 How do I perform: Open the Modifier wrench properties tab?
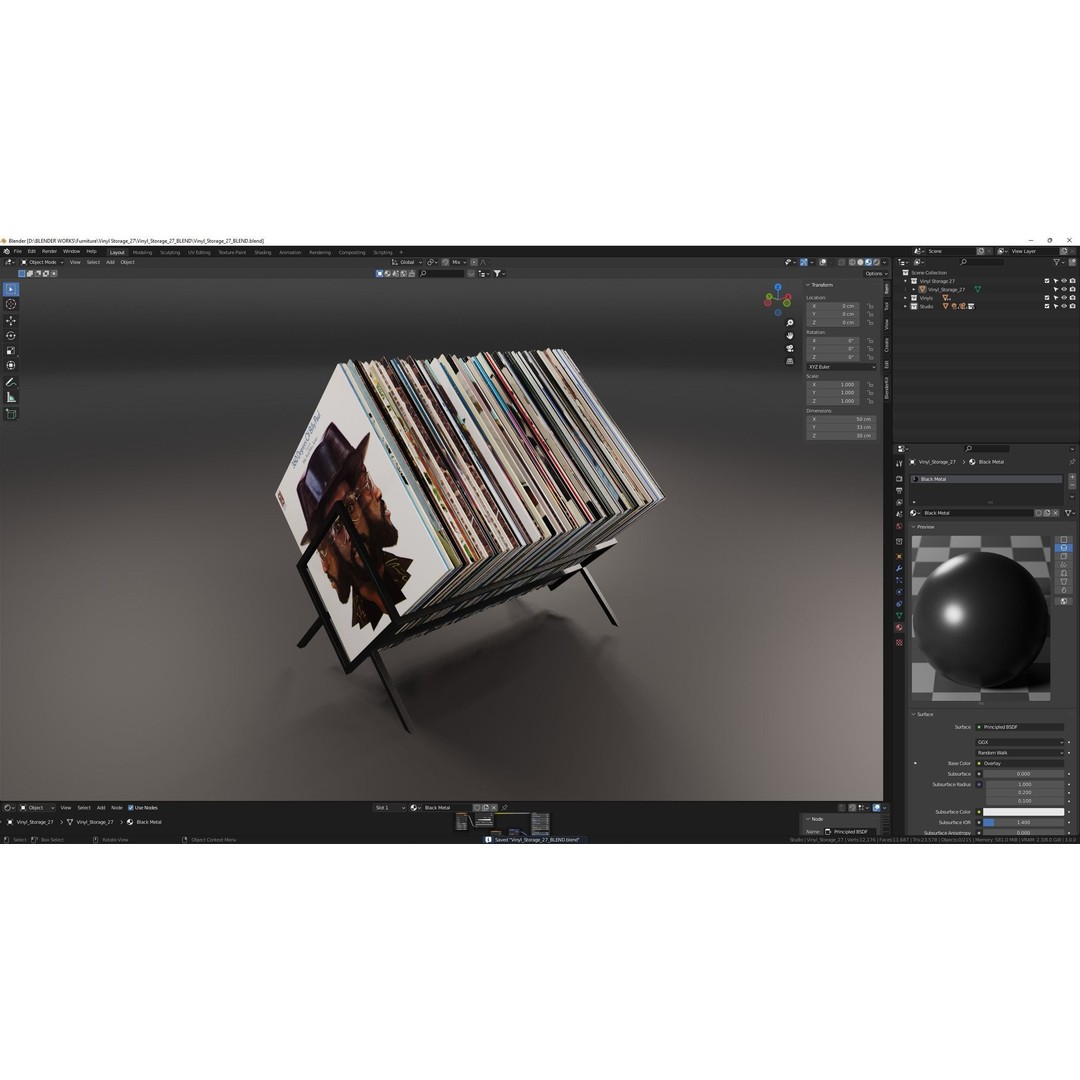point(899,568)
